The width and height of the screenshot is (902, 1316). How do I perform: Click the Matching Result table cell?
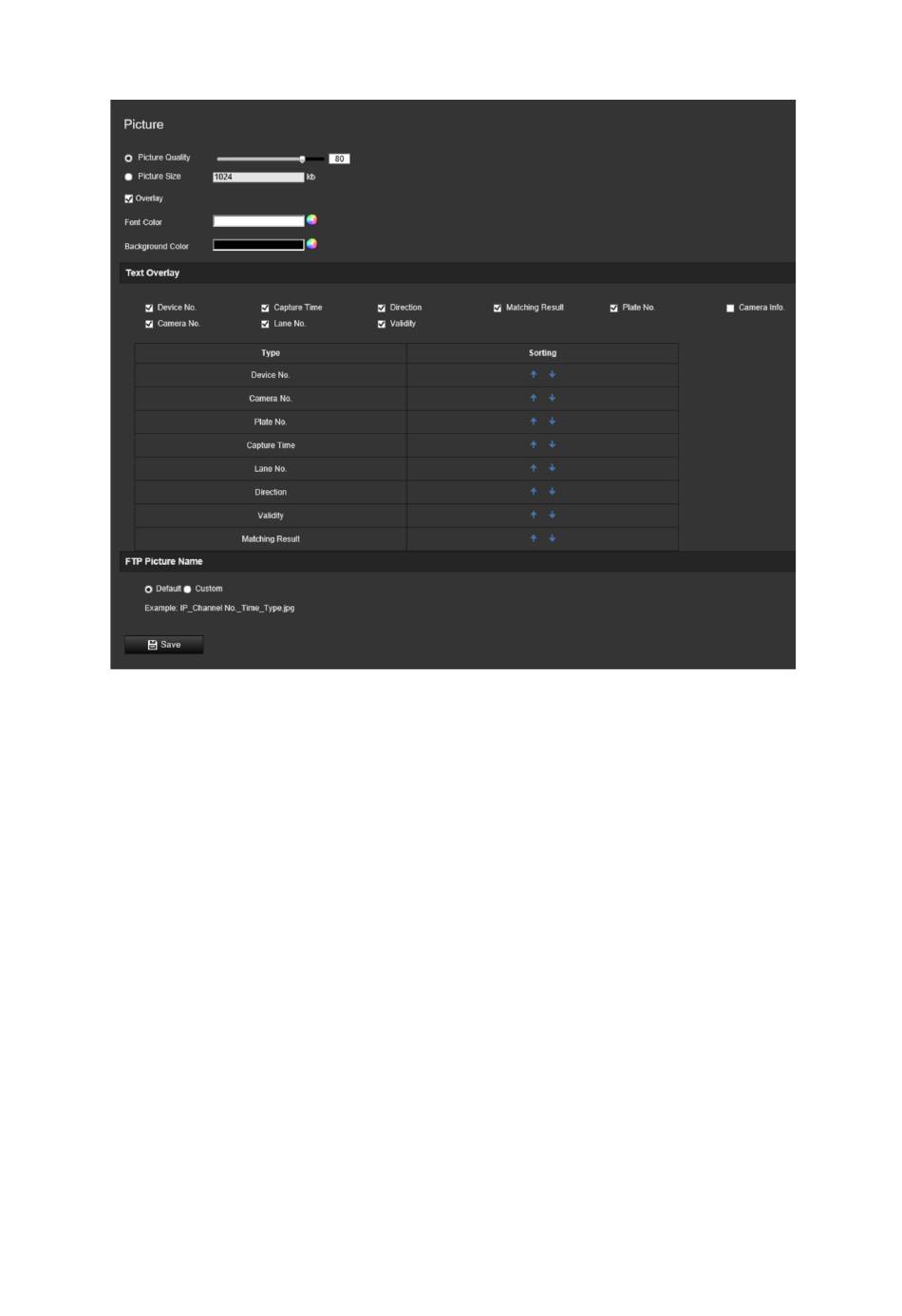tap(271, 539)
